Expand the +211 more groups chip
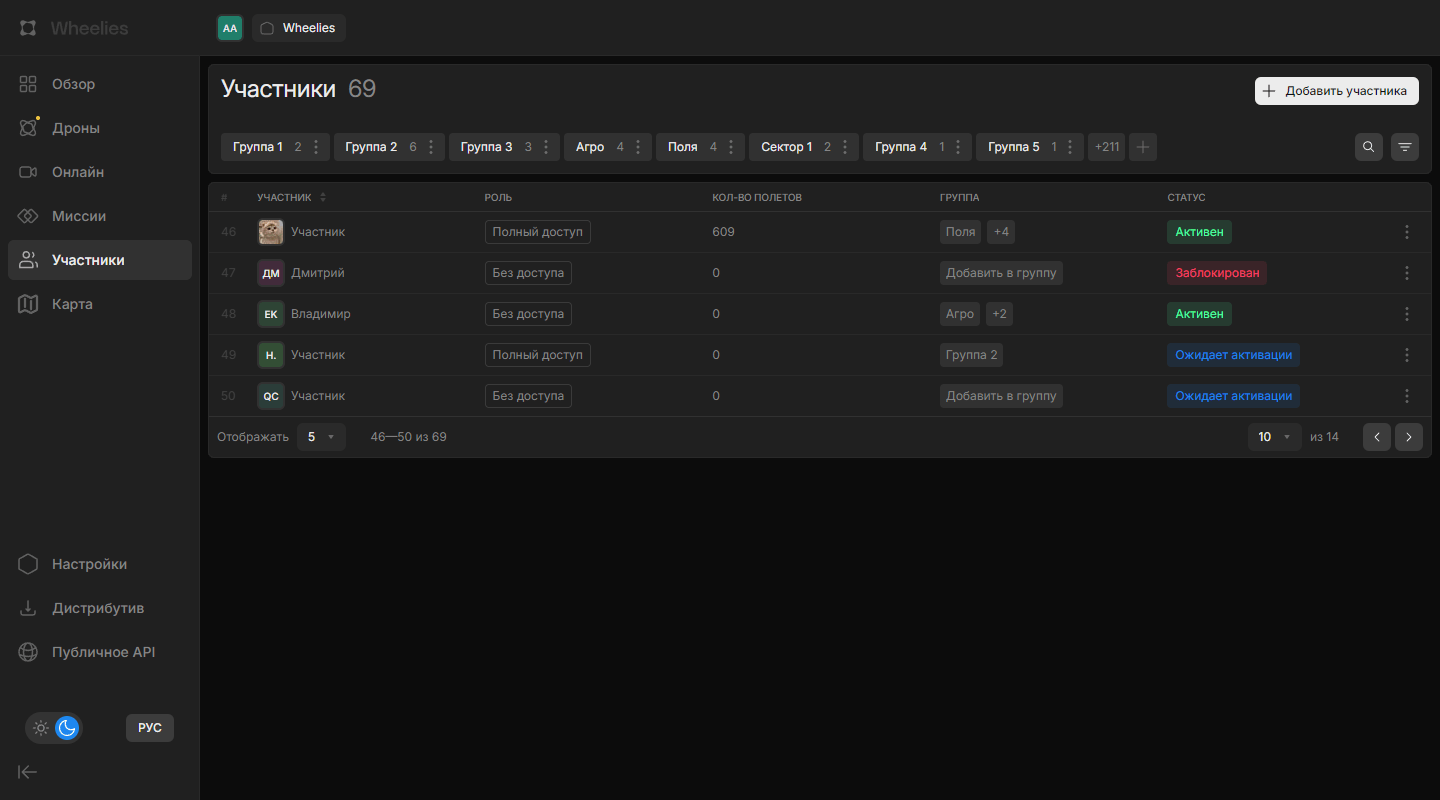1440x800 pixels. click(1107, 147)
